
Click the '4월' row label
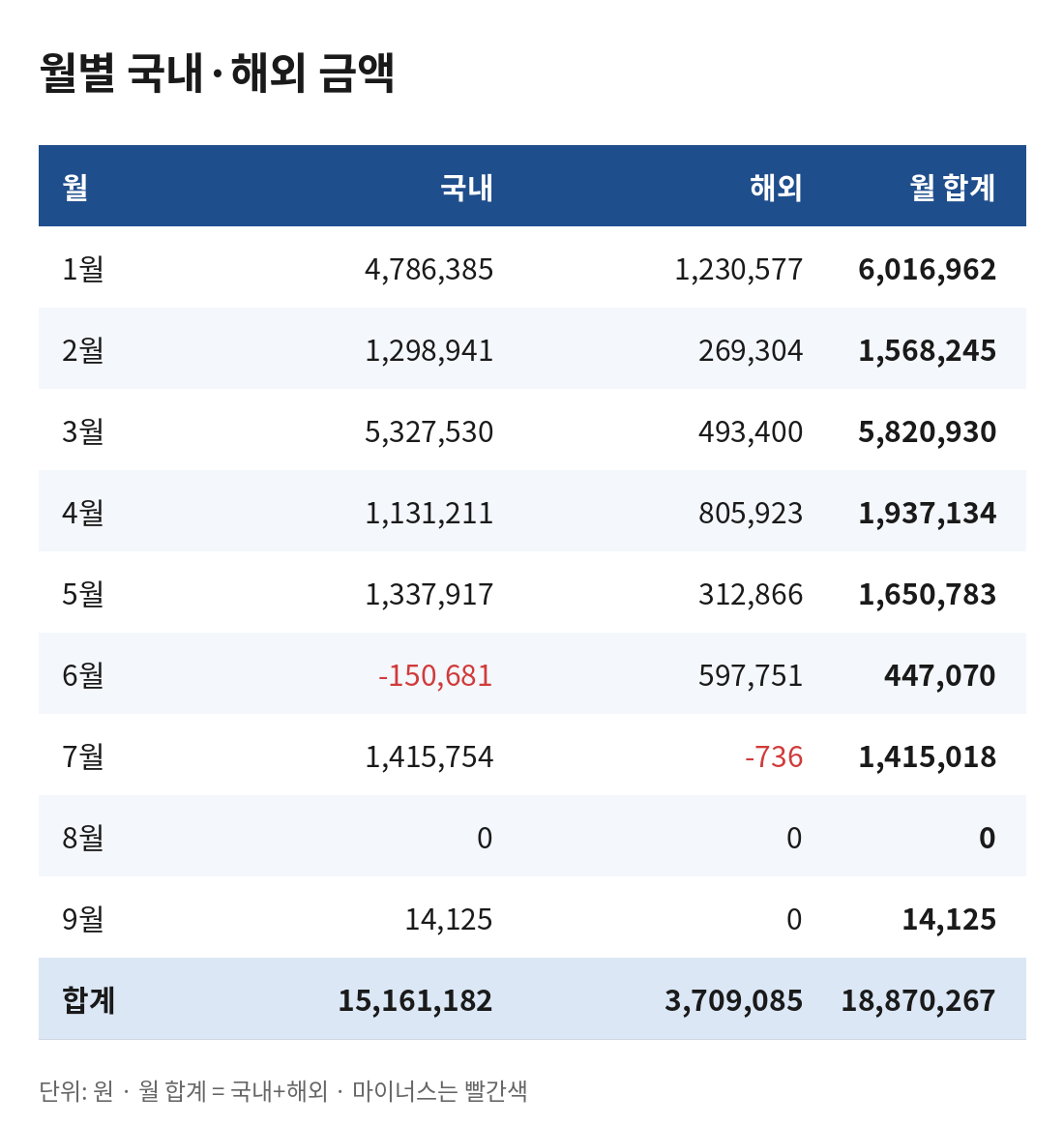tap(82, 512)
